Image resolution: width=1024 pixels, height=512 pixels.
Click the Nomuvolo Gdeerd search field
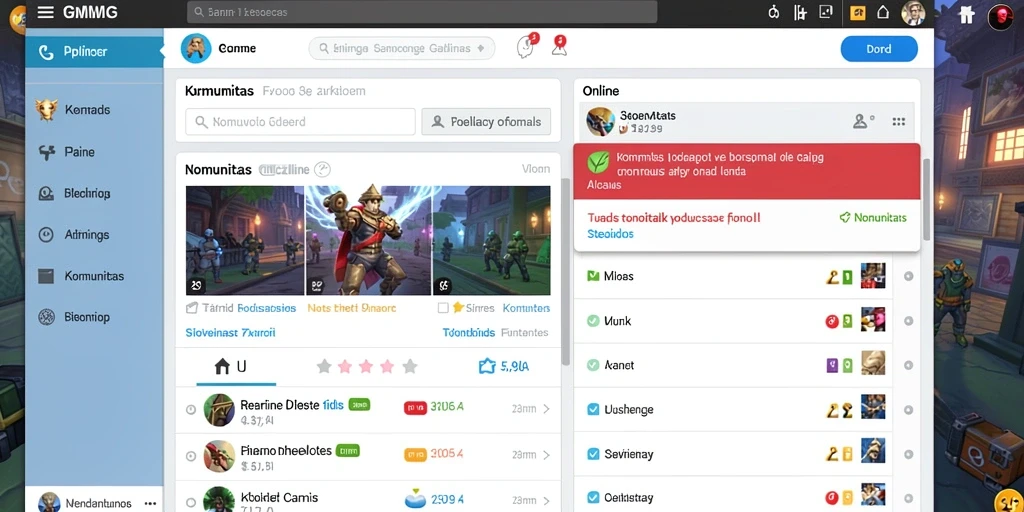(300, 121)
